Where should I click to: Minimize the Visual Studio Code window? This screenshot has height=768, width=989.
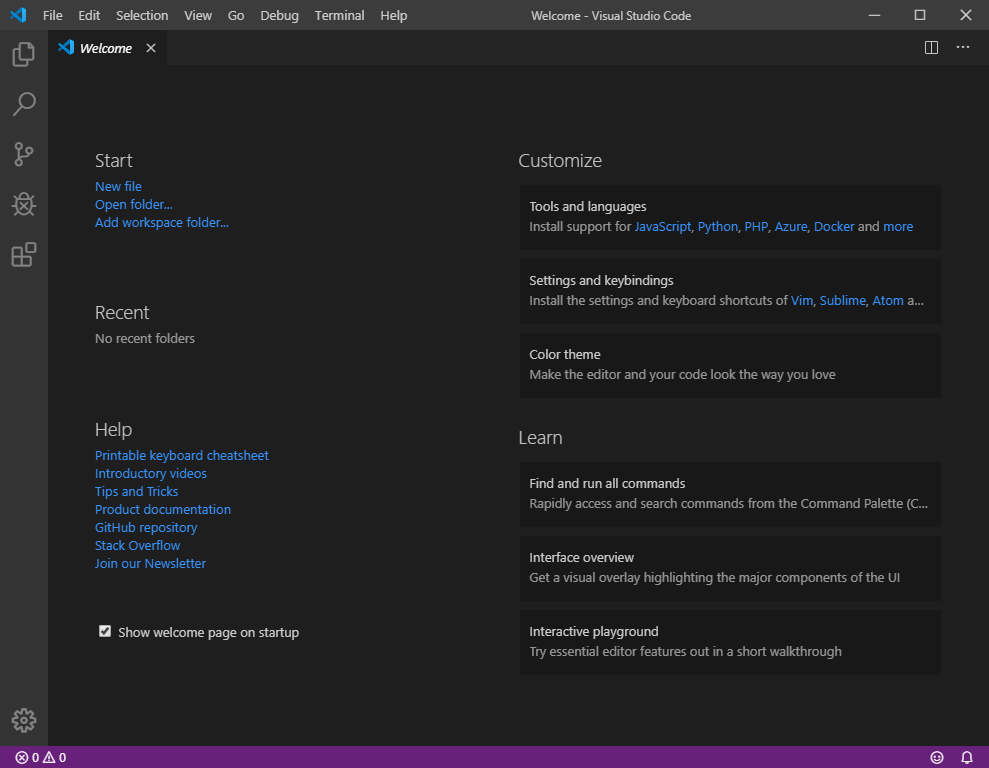(874, 15)
